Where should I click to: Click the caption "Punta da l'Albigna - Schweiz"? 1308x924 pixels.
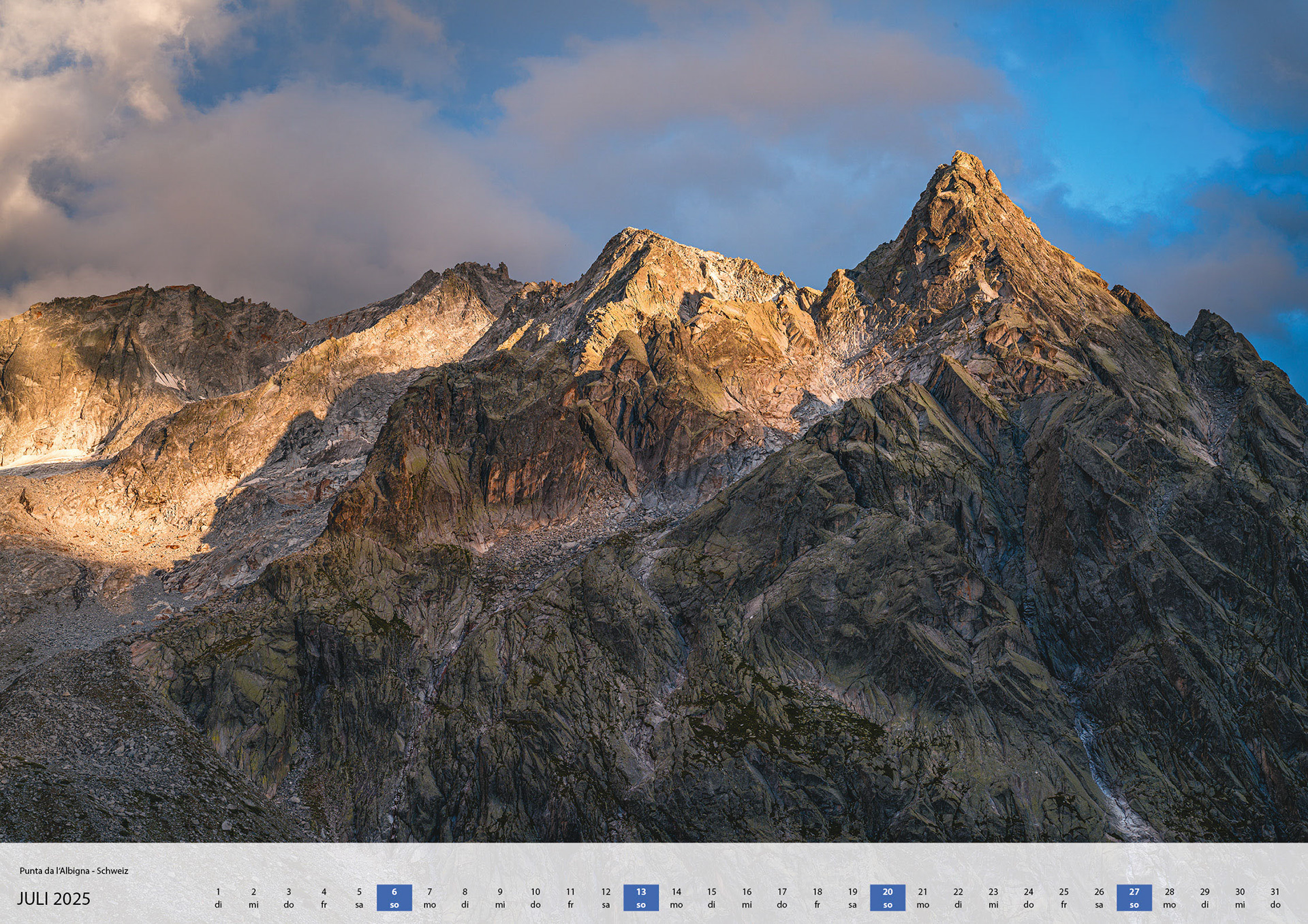[74, 871]
